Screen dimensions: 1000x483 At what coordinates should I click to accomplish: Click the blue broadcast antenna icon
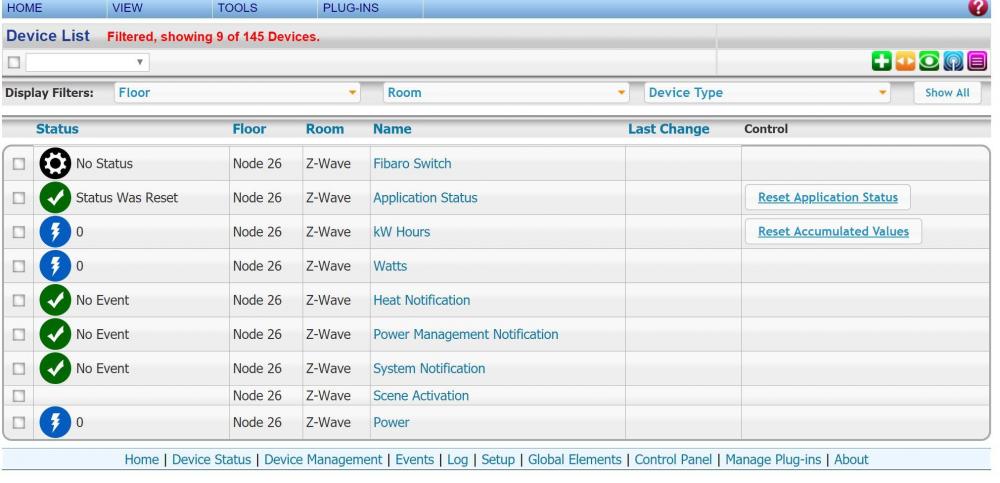(x=943, y=62)
